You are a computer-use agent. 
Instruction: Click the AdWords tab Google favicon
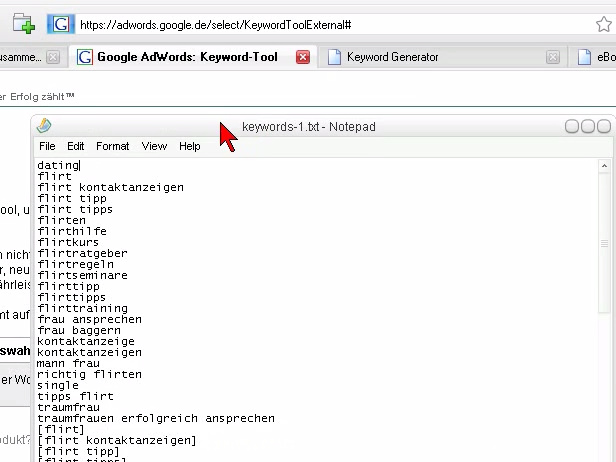pos(85,58)
